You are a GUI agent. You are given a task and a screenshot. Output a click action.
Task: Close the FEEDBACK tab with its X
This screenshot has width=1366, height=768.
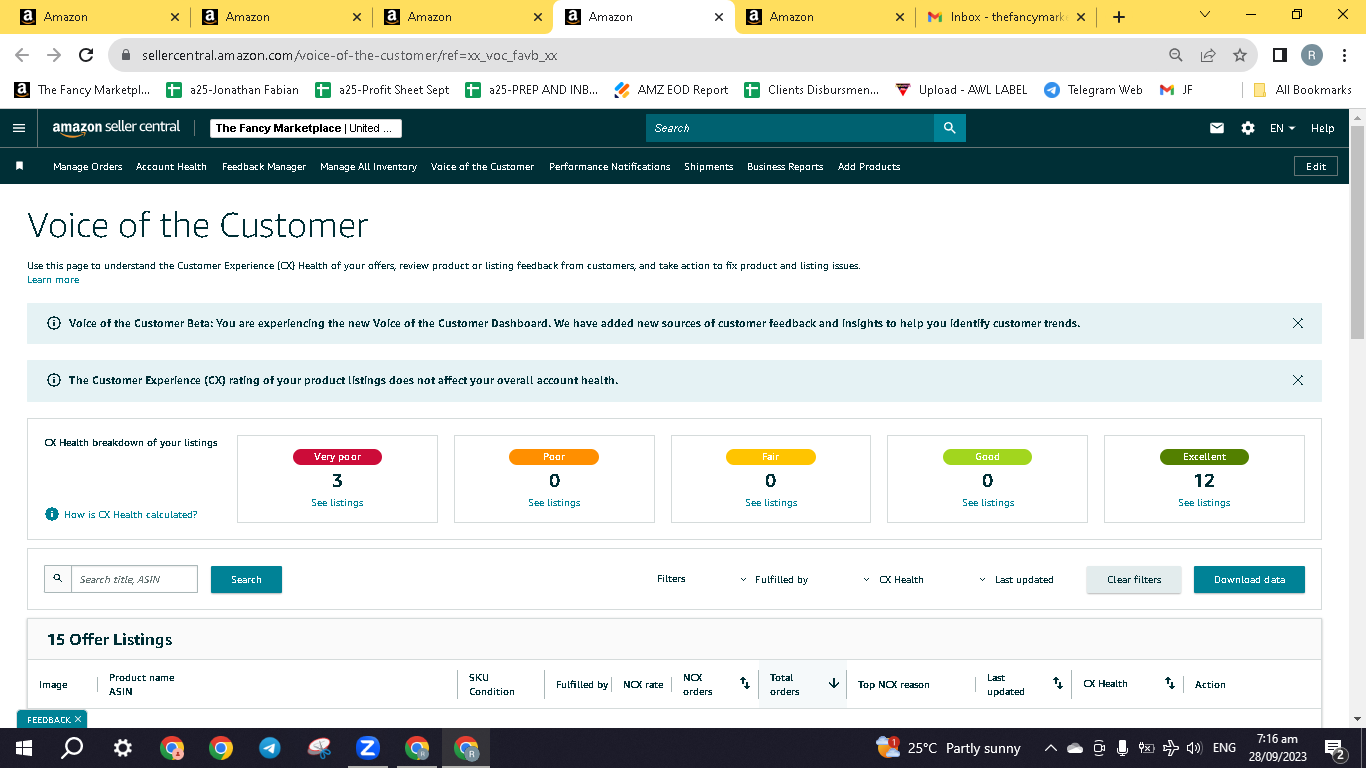(78, 719)
